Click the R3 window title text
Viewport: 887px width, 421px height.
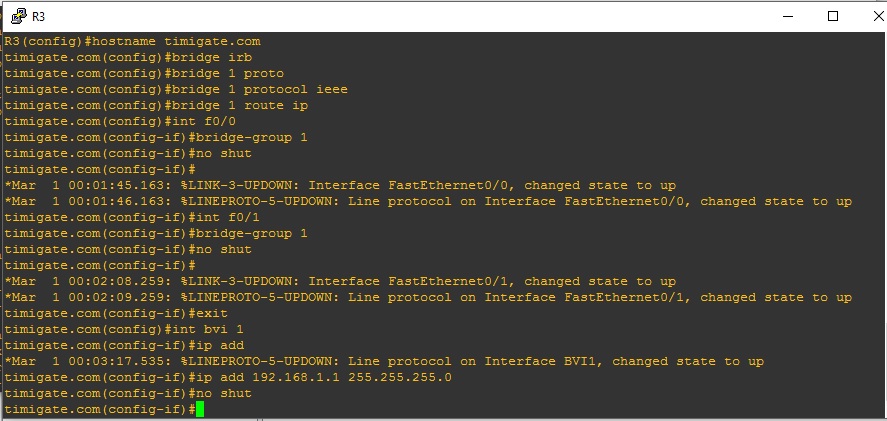coord(38,17)
